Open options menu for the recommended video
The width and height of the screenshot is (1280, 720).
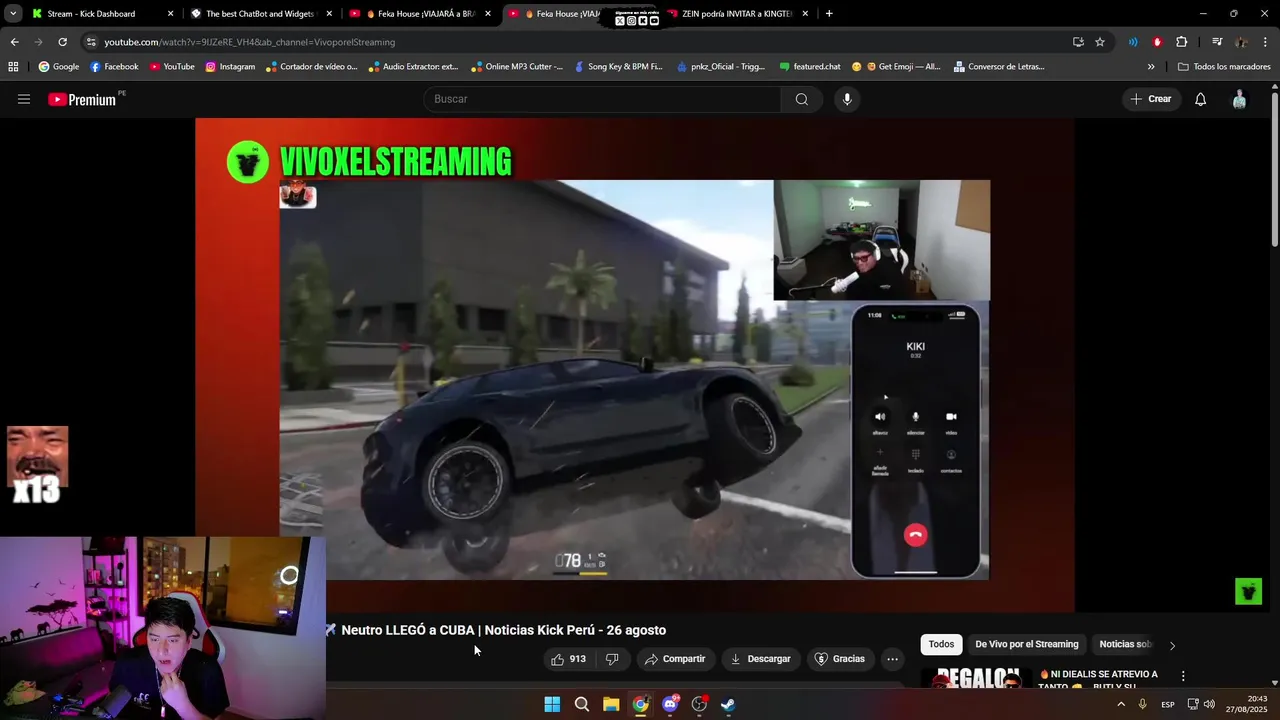click(x=1183, y=677)
